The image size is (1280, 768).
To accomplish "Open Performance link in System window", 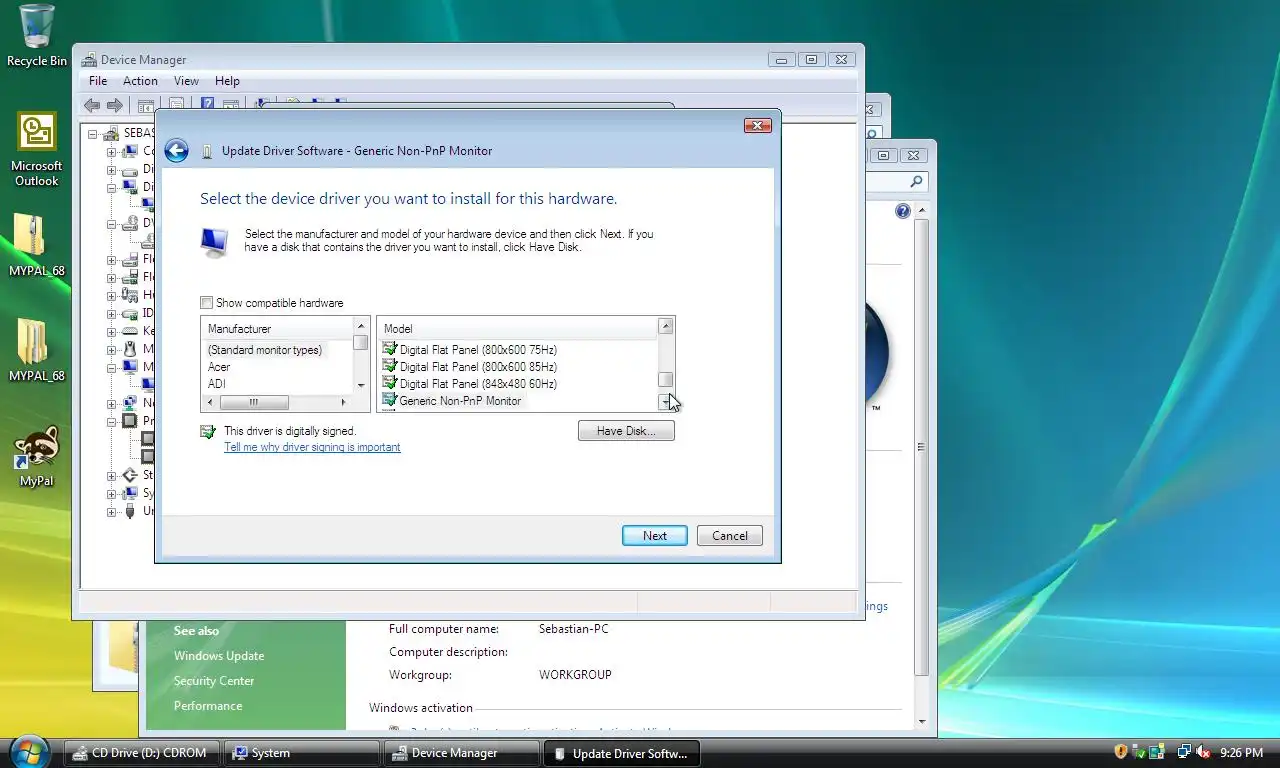I will [x=208, y=706].
